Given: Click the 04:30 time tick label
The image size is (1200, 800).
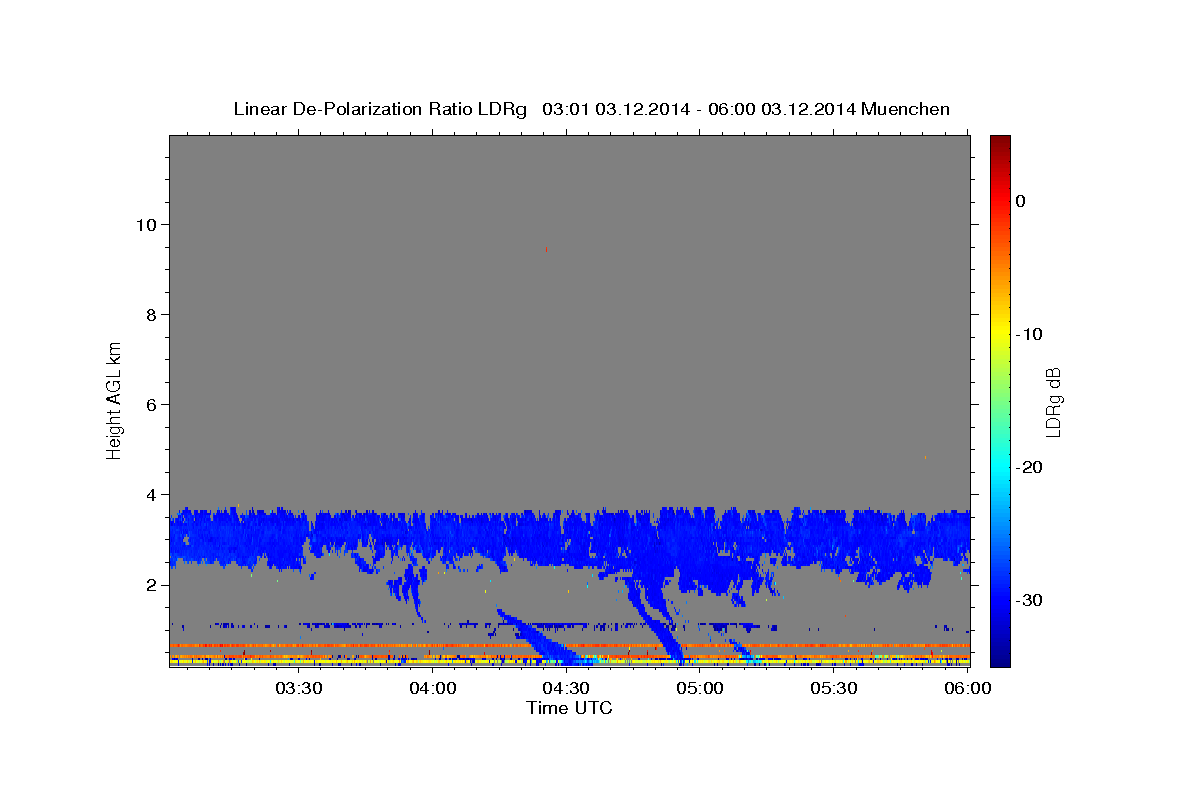Looking at the screenshot, I should click(566, 688).
